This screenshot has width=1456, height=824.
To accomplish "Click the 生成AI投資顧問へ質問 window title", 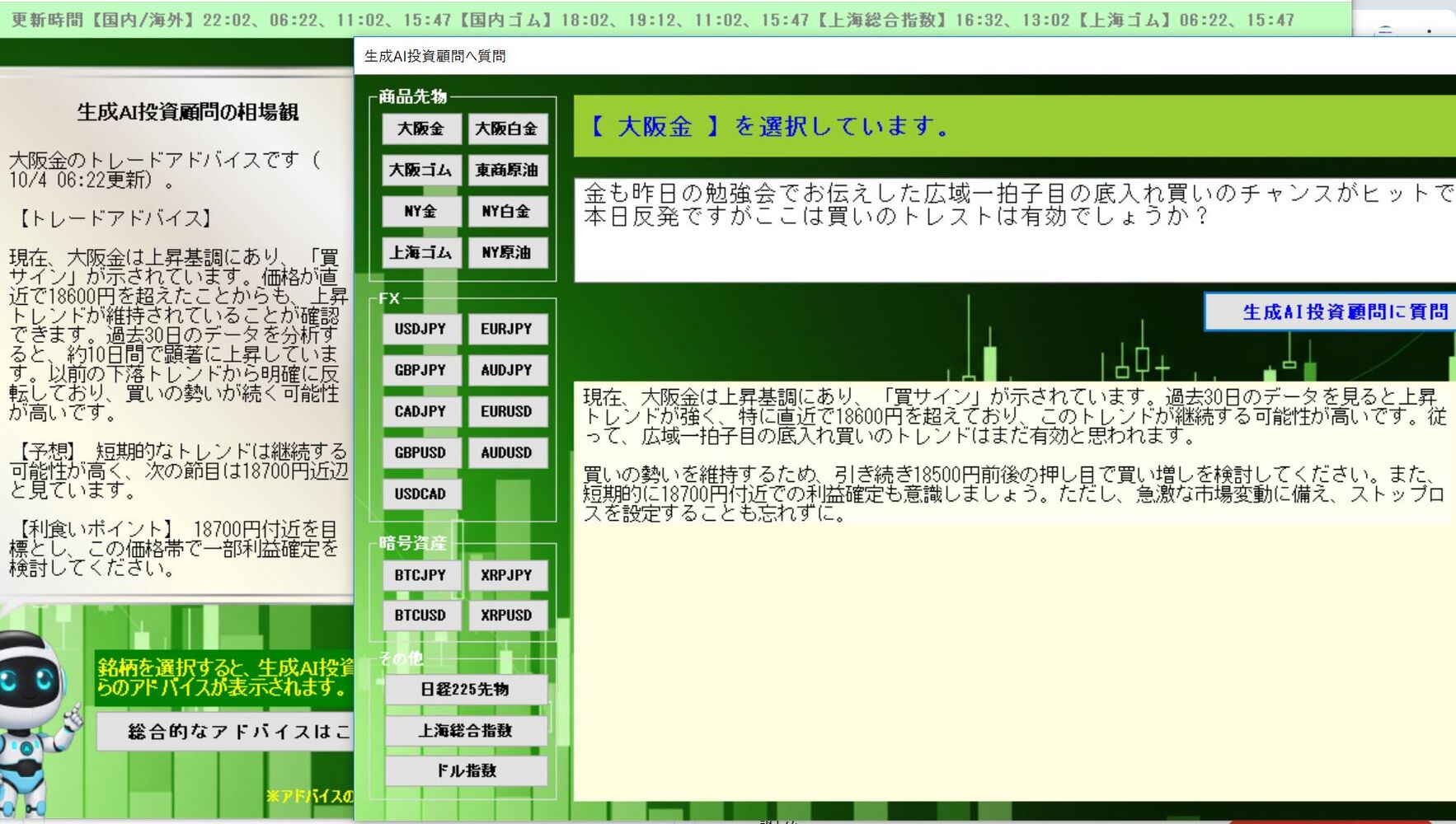I will pyautogui.click(x=435, y=56).
